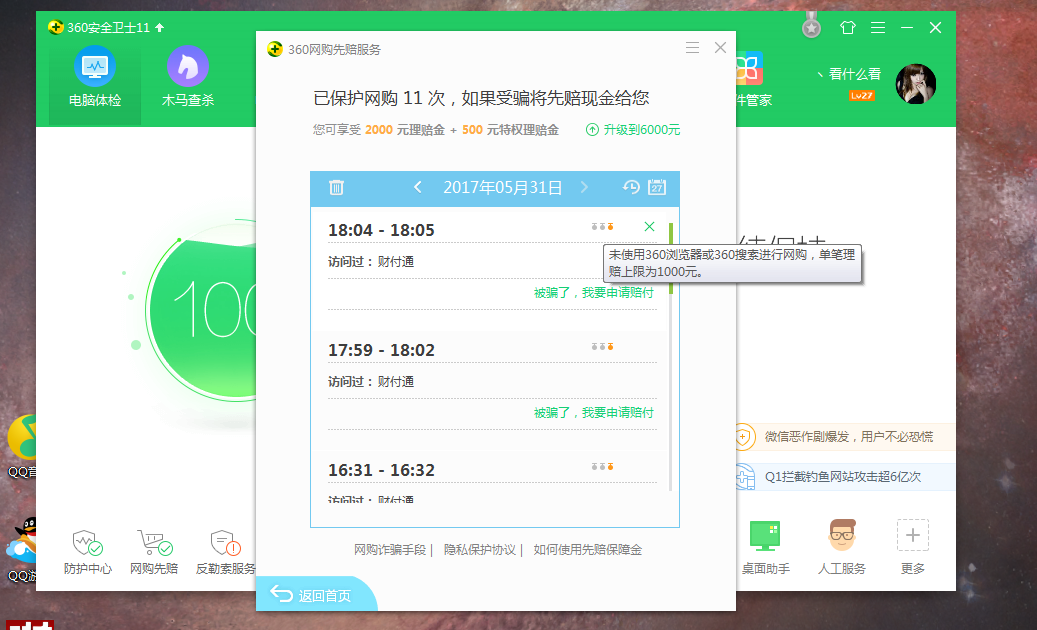Click the green 100 score circle

[202, 311]
